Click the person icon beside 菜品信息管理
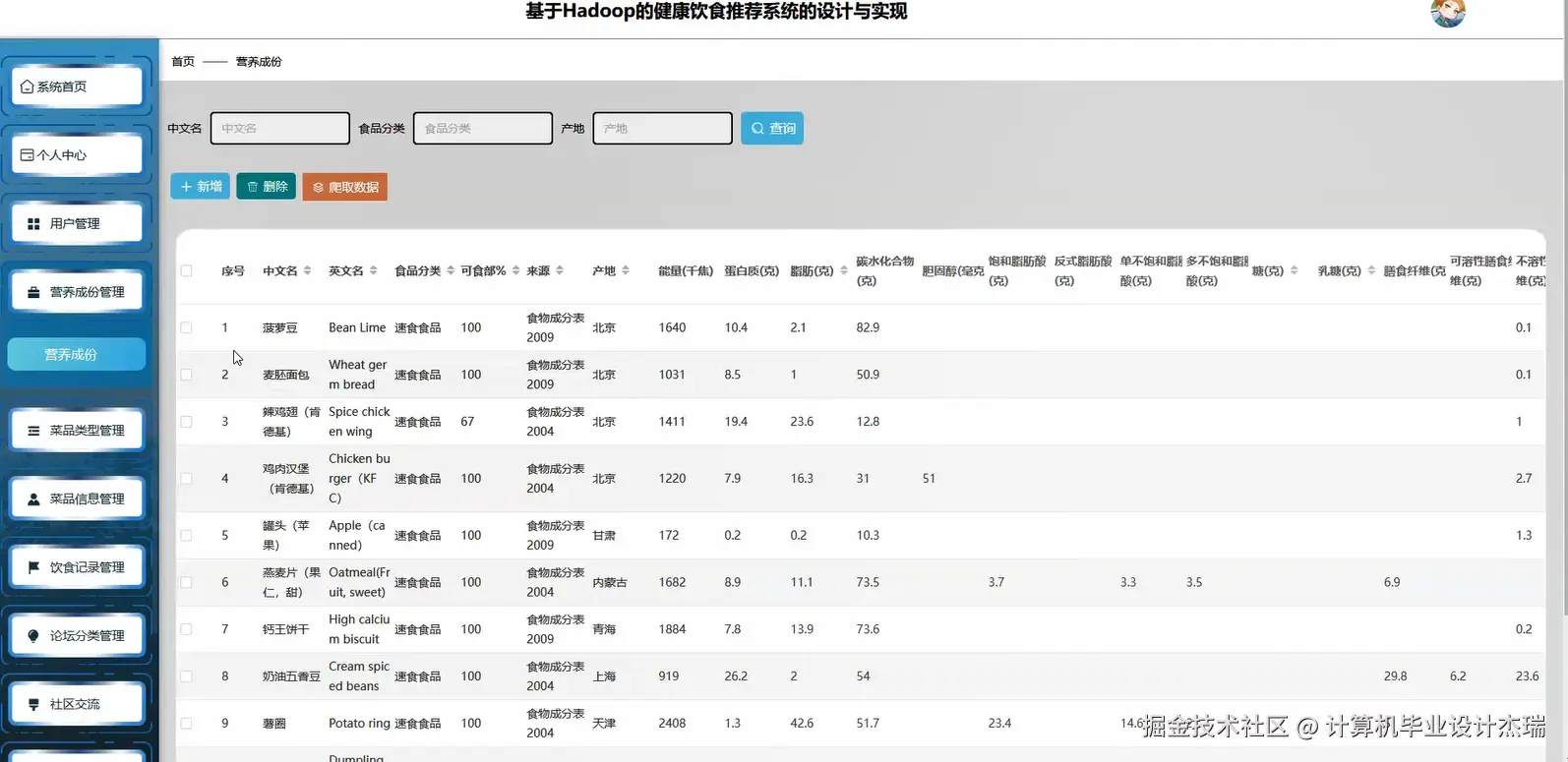Image resolution: width=1568 pixels, height=762 pixels. pos(33,499)
